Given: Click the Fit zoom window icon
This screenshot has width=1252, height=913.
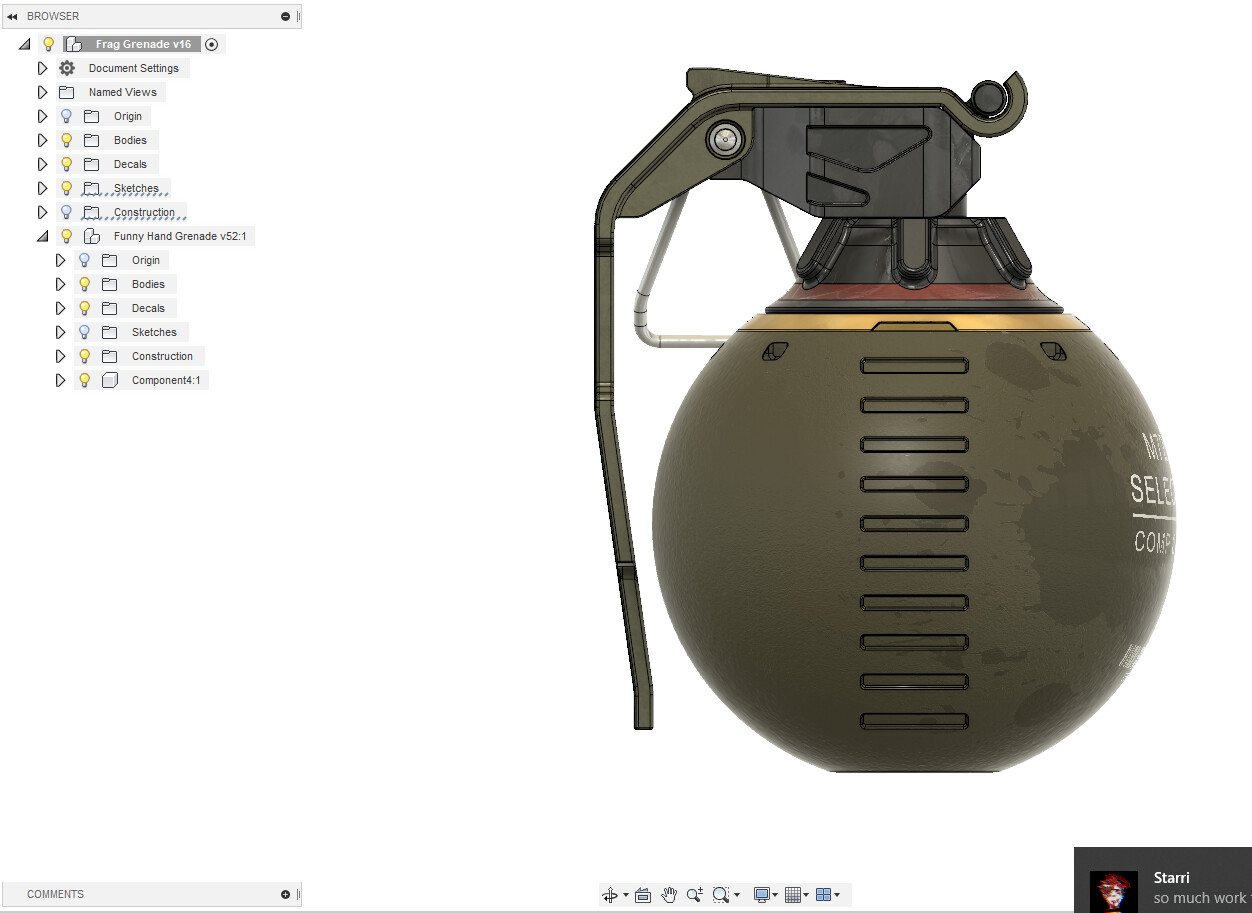Looking at the screenshot, I should pos(719,895).
